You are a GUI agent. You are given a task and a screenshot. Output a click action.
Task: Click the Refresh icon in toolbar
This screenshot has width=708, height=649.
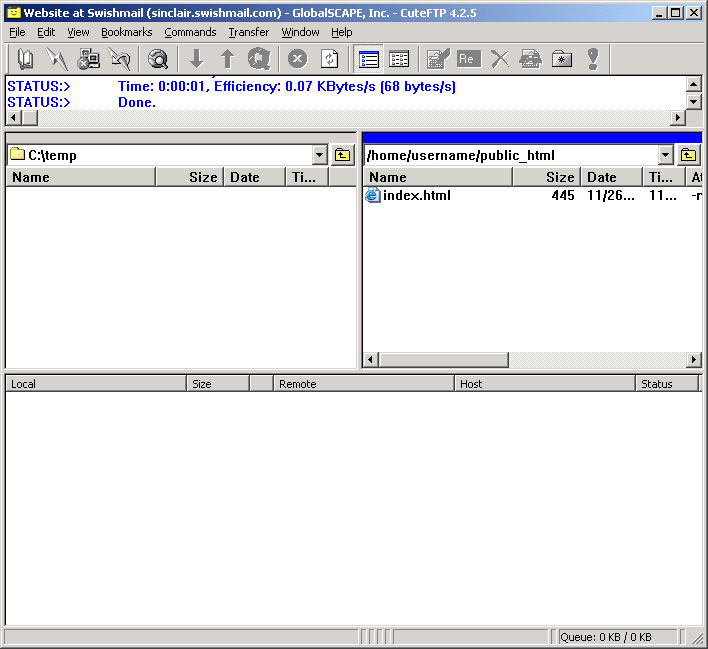329,59
